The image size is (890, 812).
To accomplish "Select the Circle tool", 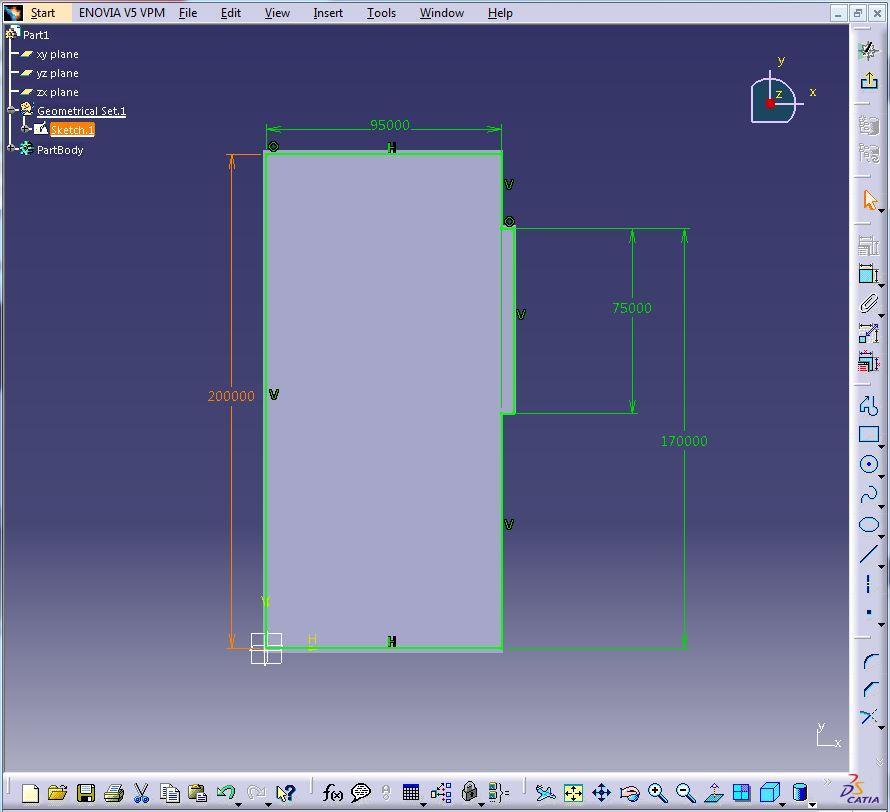I will pos(868,464).
